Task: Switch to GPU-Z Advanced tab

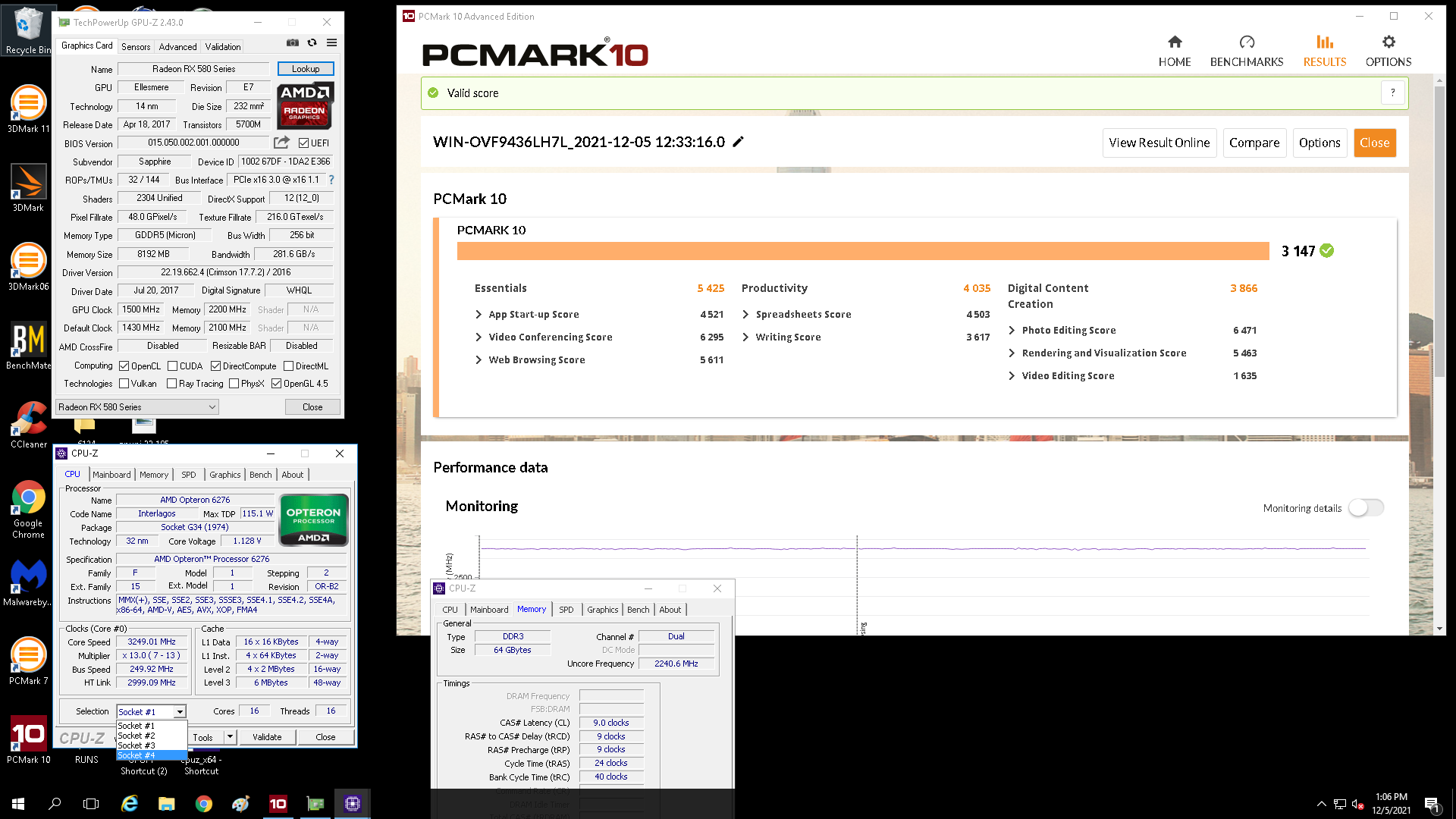Action: [177, 46]
